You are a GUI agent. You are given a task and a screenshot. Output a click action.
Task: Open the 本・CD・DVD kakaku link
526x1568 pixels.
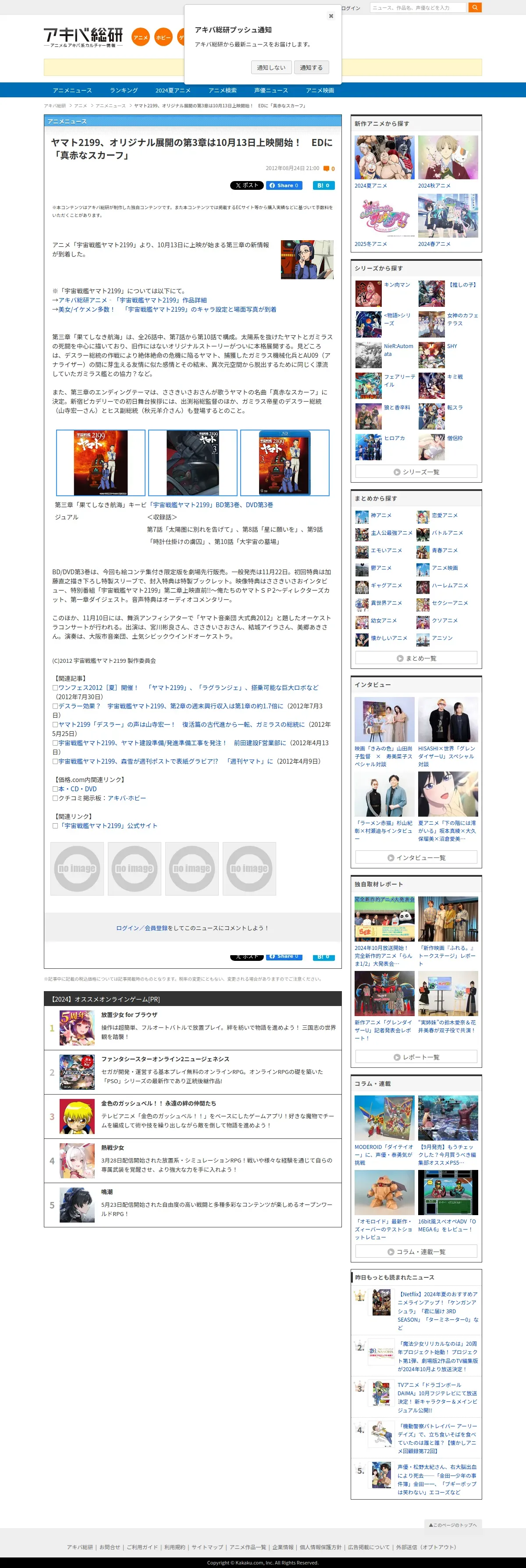(x=77, y=789)
